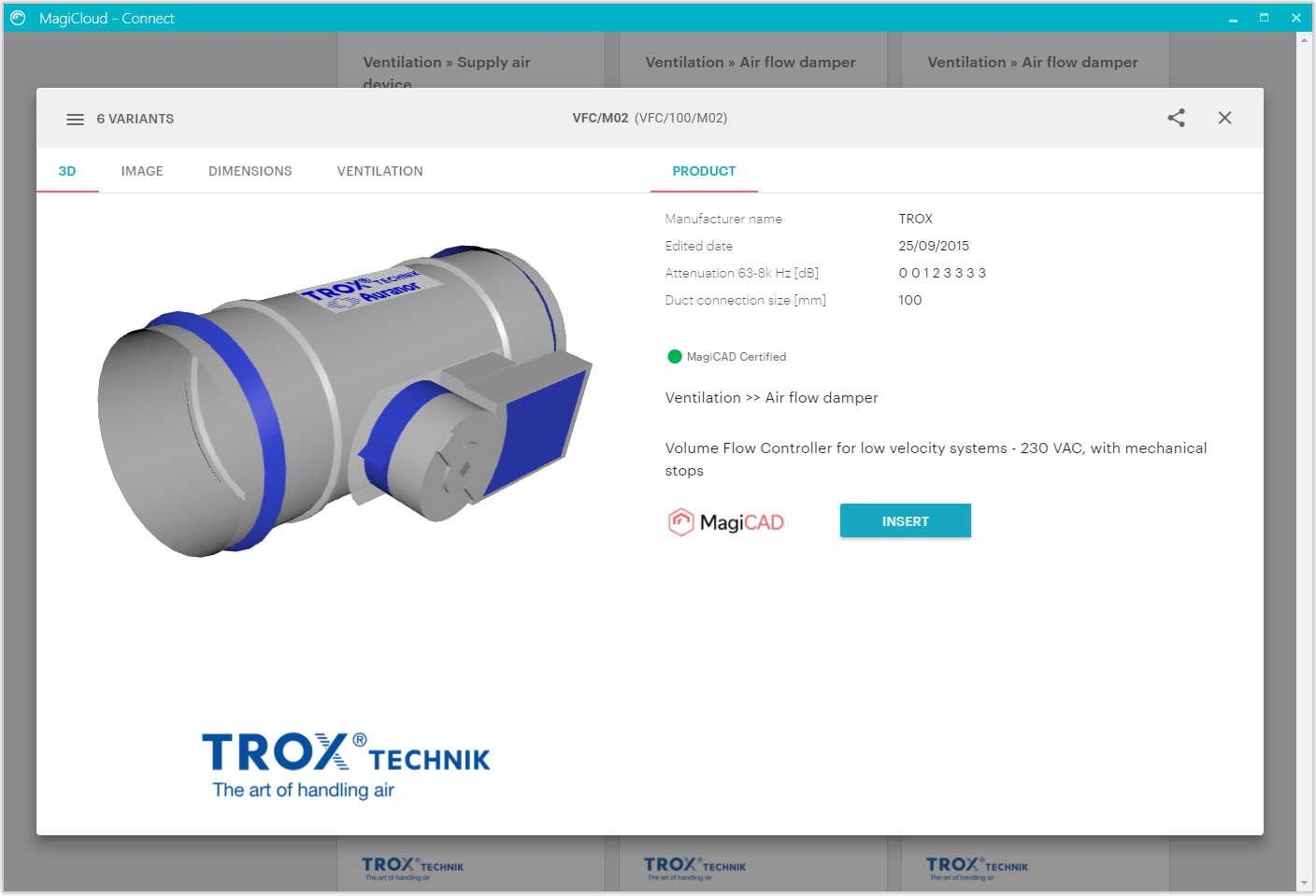The height and width of the screenshot is (896, 1316).
Task: Switch to the 3D tab
Action: pos(67,171)
